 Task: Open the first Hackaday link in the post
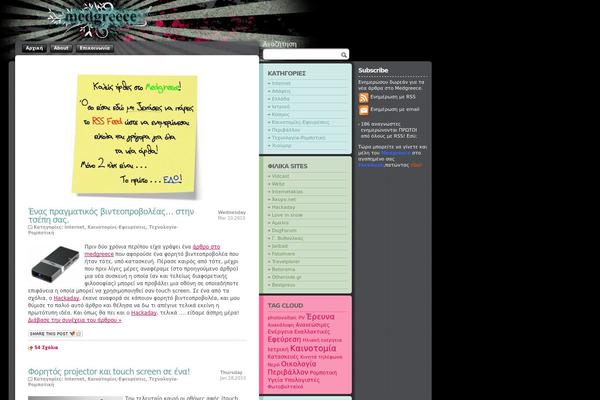(x=66, y=298)
